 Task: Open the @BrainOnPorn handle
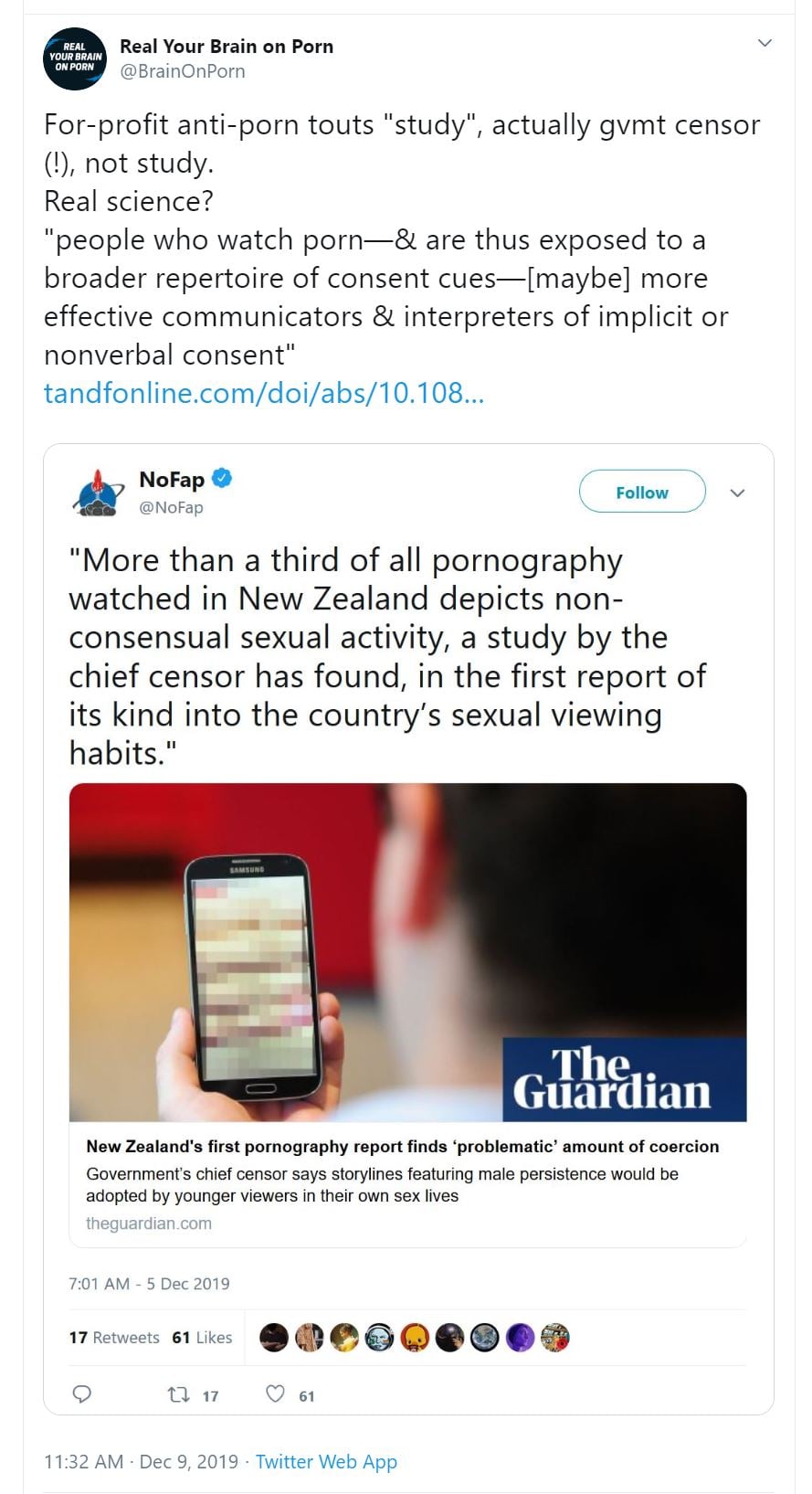click(183, 71)
